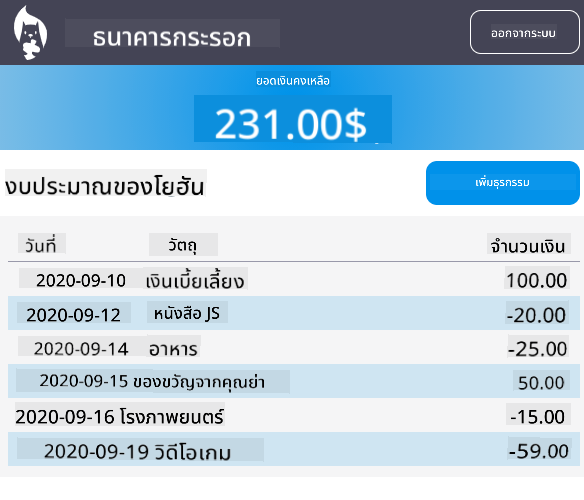Click the งบประมาณของโยฮัน heading
This screenshot has height=500, width=584.
point(105,185)
